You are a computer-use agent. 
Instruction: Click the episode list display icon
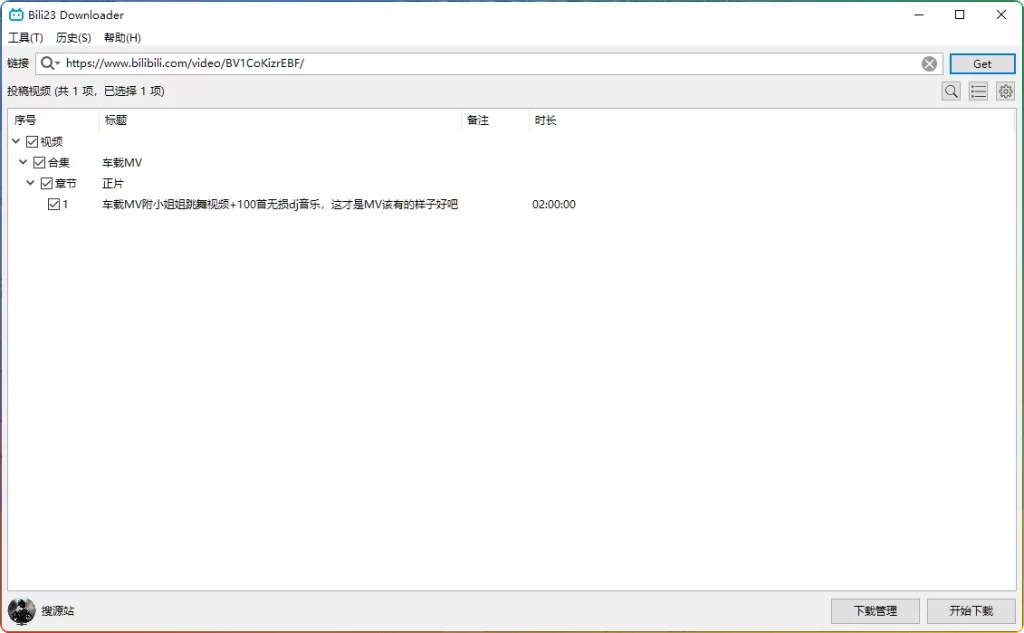(x=978, y=90)
